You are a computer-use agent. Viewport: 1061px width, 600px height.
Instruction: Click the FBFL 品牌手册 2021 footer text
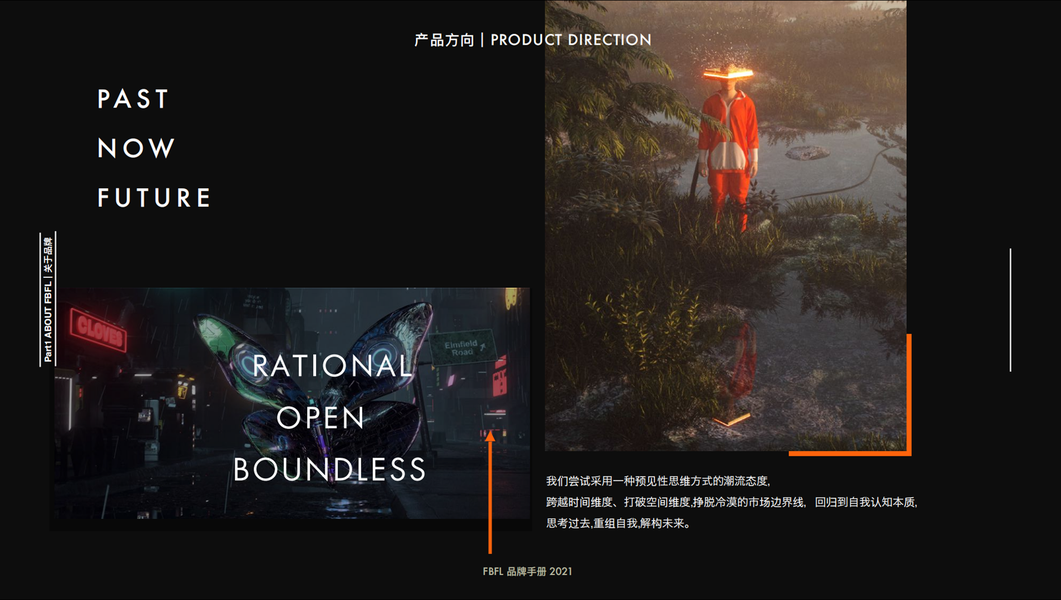click(527, 571)
